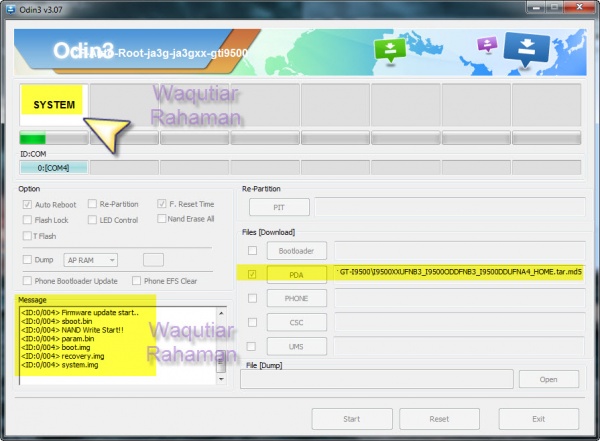600x441 pixels.
Task: Click the 0:[COM4] port field
Action: coord(54,168)
